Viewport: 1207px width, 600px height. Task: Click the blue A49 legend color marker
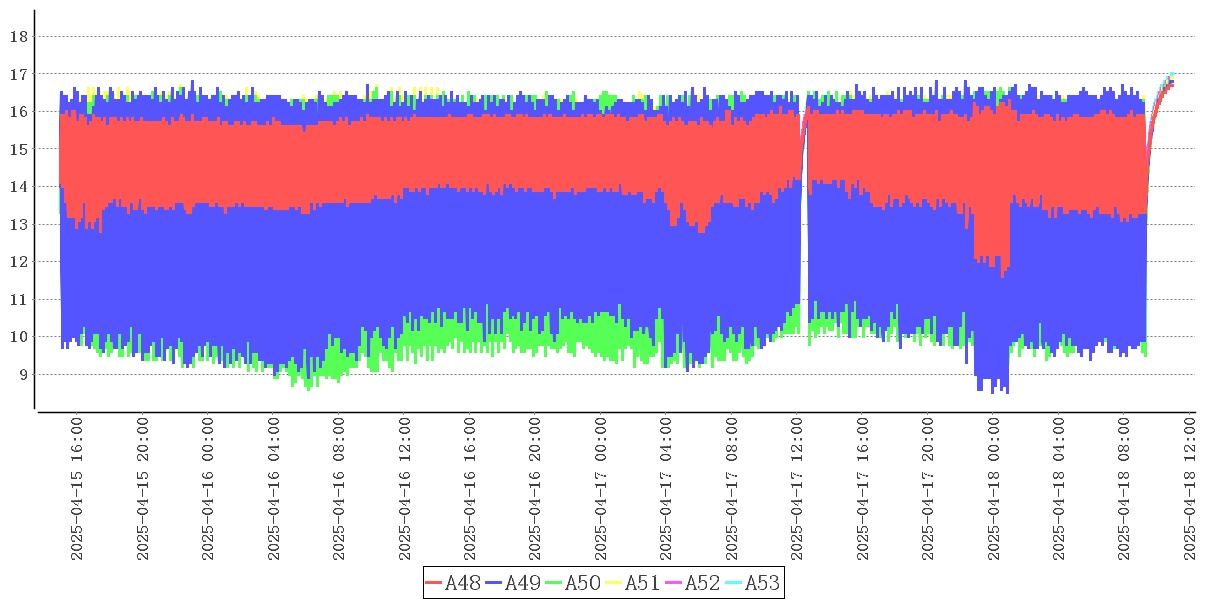point(493,583)
